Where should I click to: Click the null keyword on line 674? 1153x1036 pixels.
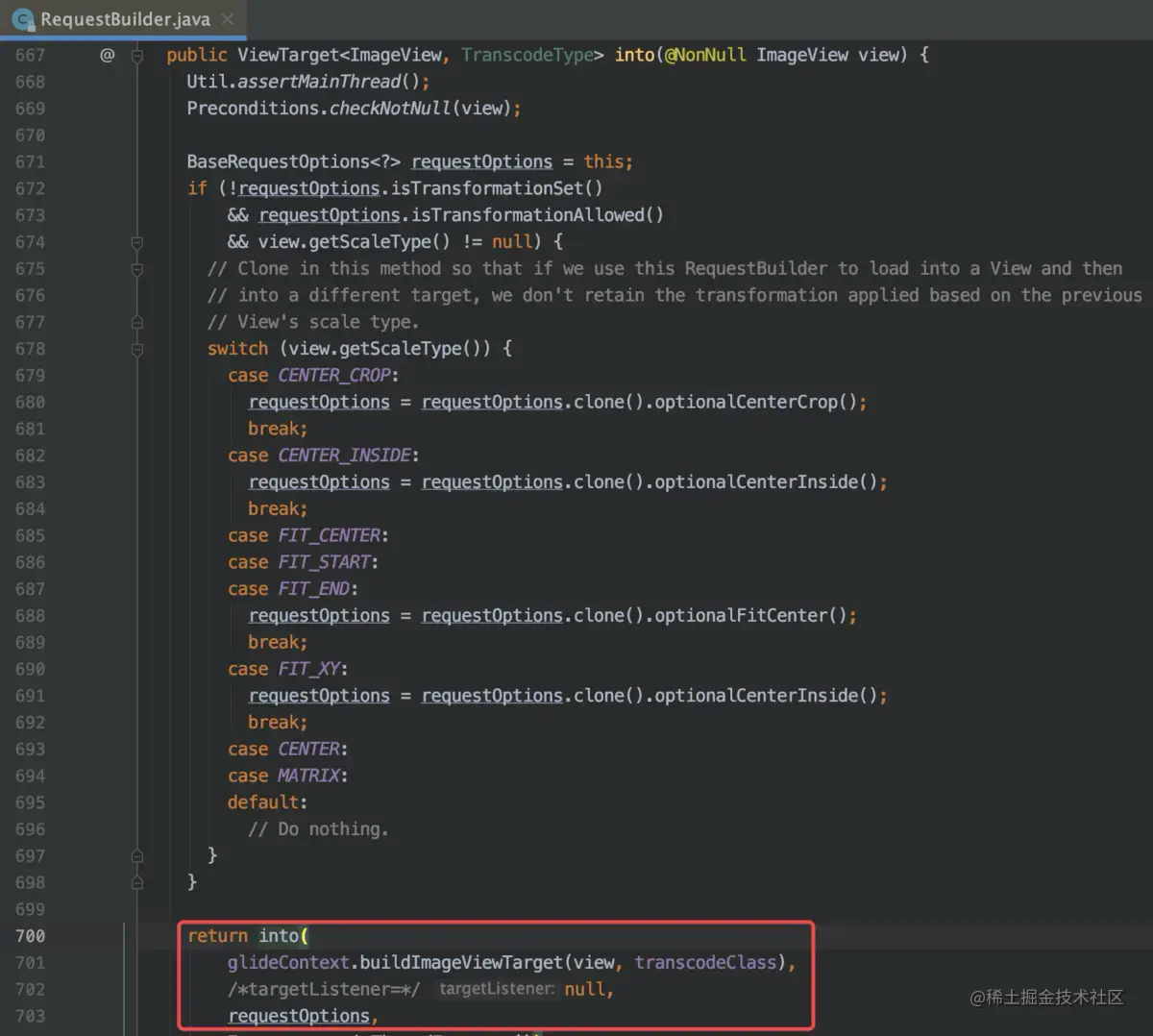point(511,242)
